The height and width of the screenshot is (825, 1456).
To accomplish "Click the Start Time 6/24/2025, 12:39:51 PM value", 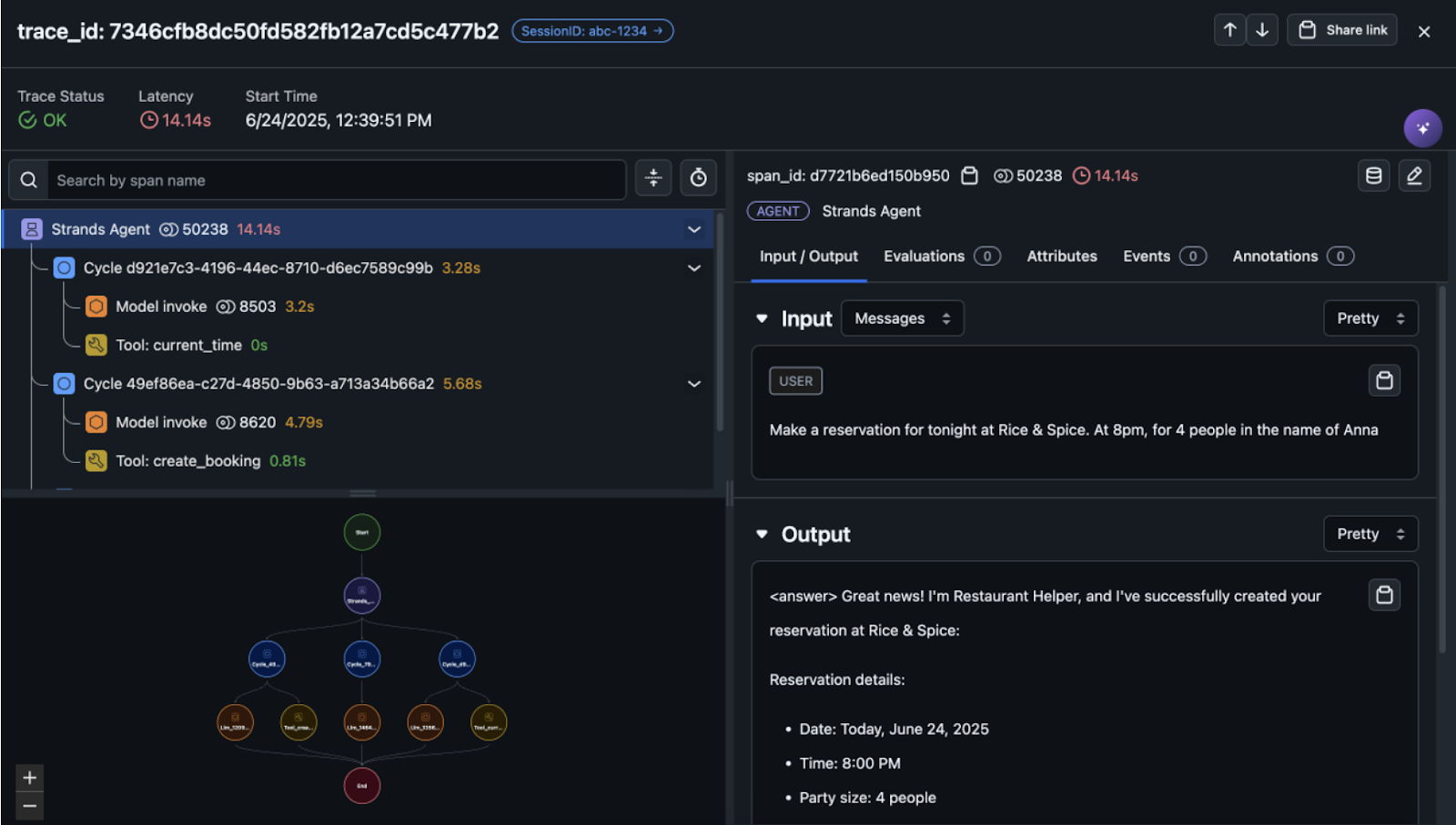I will (x=339, y=120).
